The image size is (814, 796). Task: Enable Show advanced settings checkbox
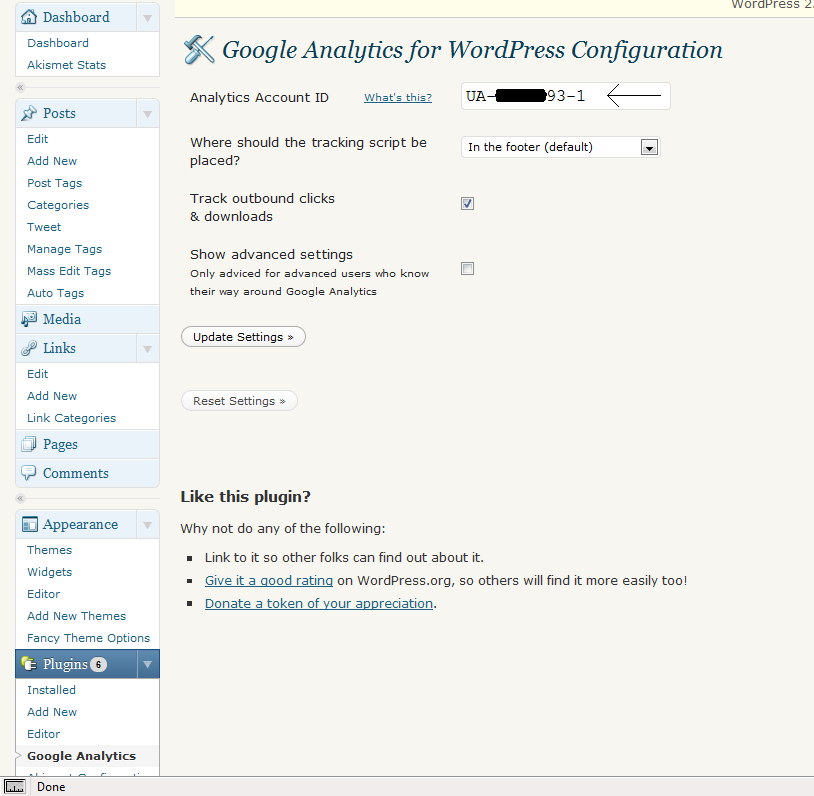467,268
